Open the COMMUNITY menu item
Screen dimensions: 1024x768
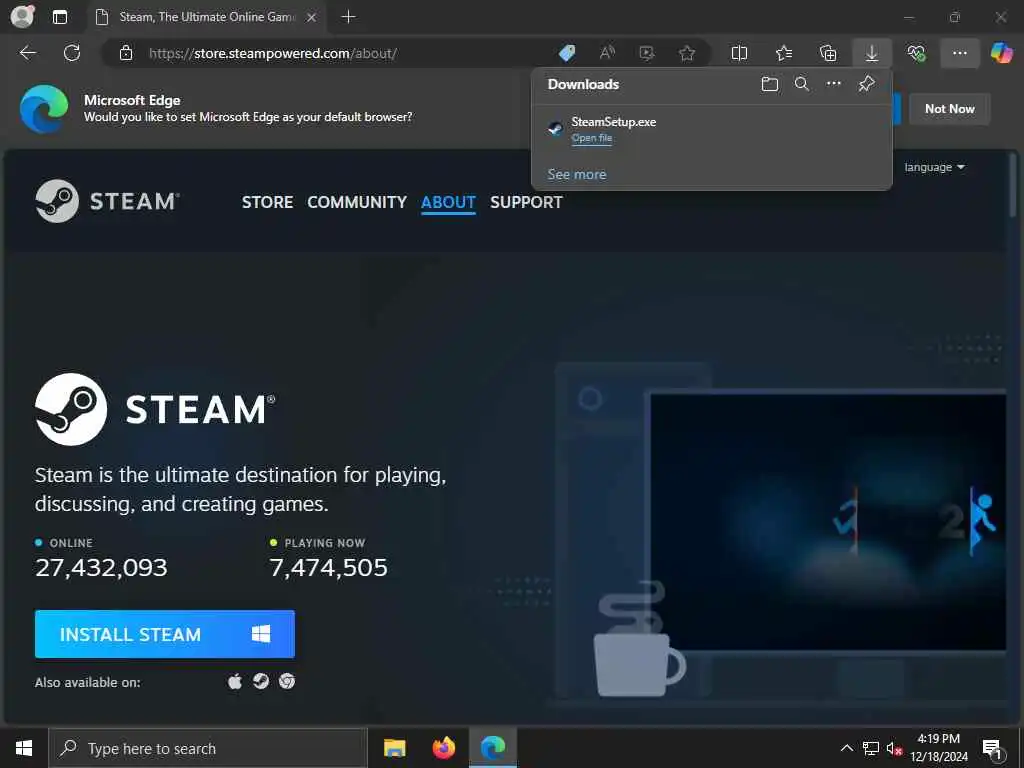tap(357, 202)
